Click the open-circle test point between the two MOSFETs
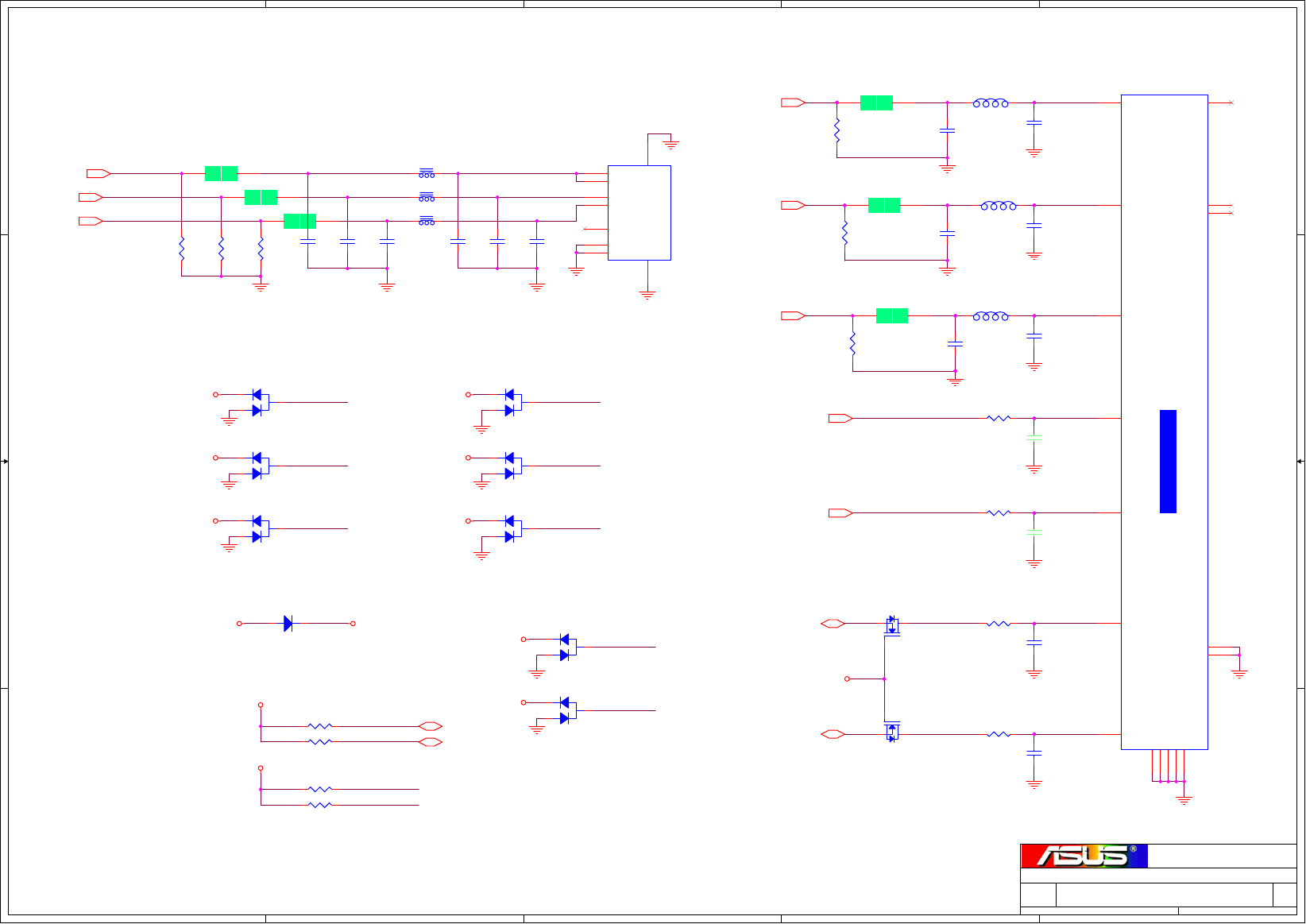The width and height of the screenshot is (1306, 924). [847, 679]
